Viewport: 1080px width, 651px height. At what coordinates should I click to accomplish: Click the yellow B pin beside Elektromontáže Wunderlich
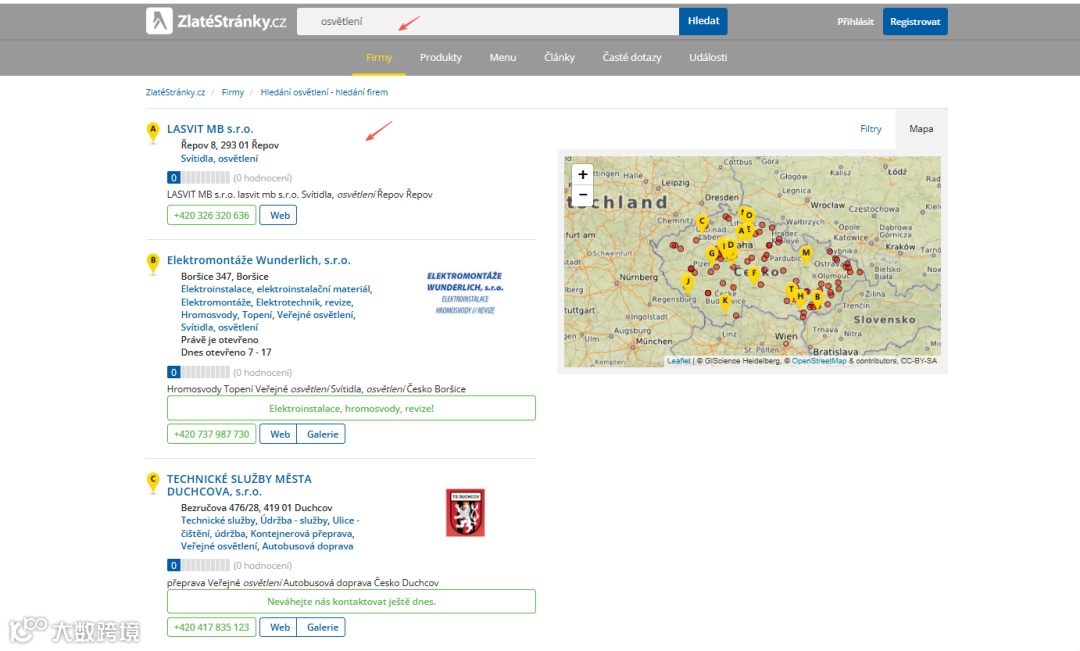[x=153, y=263]
